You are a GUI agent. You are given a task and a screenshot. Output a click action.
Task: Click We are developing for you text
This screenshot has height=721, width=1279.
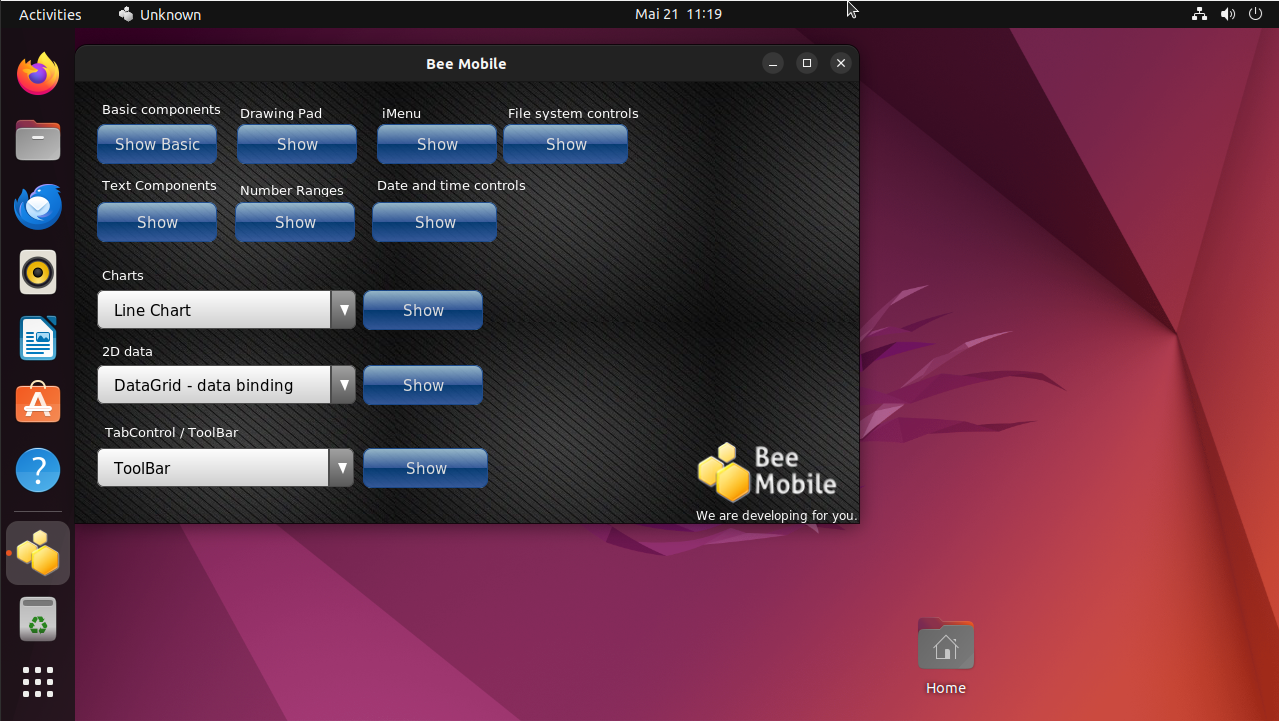pyautogui.click(x=777, y=516)
